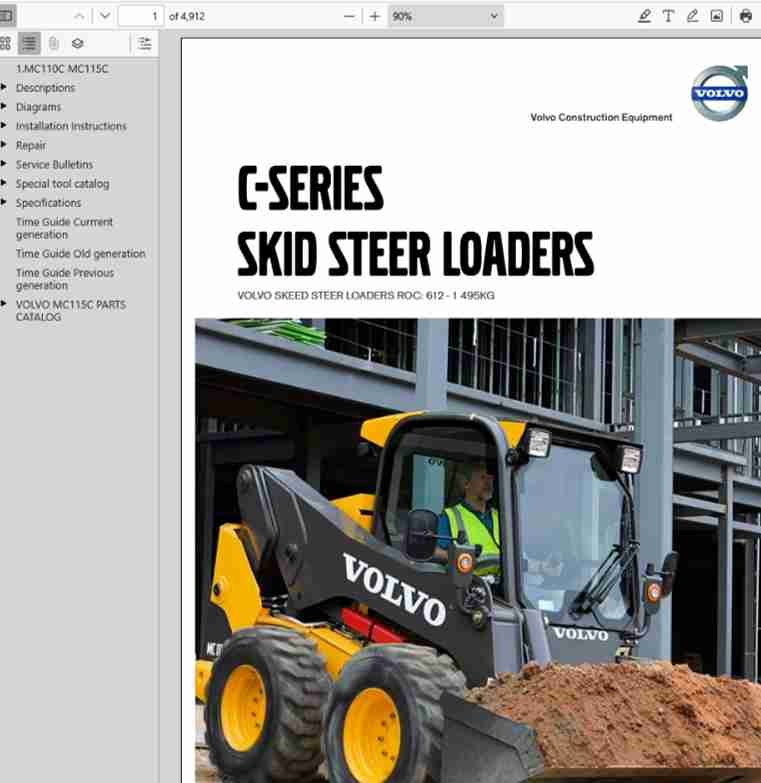Open the Descriptions bookmark
761x783 pixels.
coord(45,88)
